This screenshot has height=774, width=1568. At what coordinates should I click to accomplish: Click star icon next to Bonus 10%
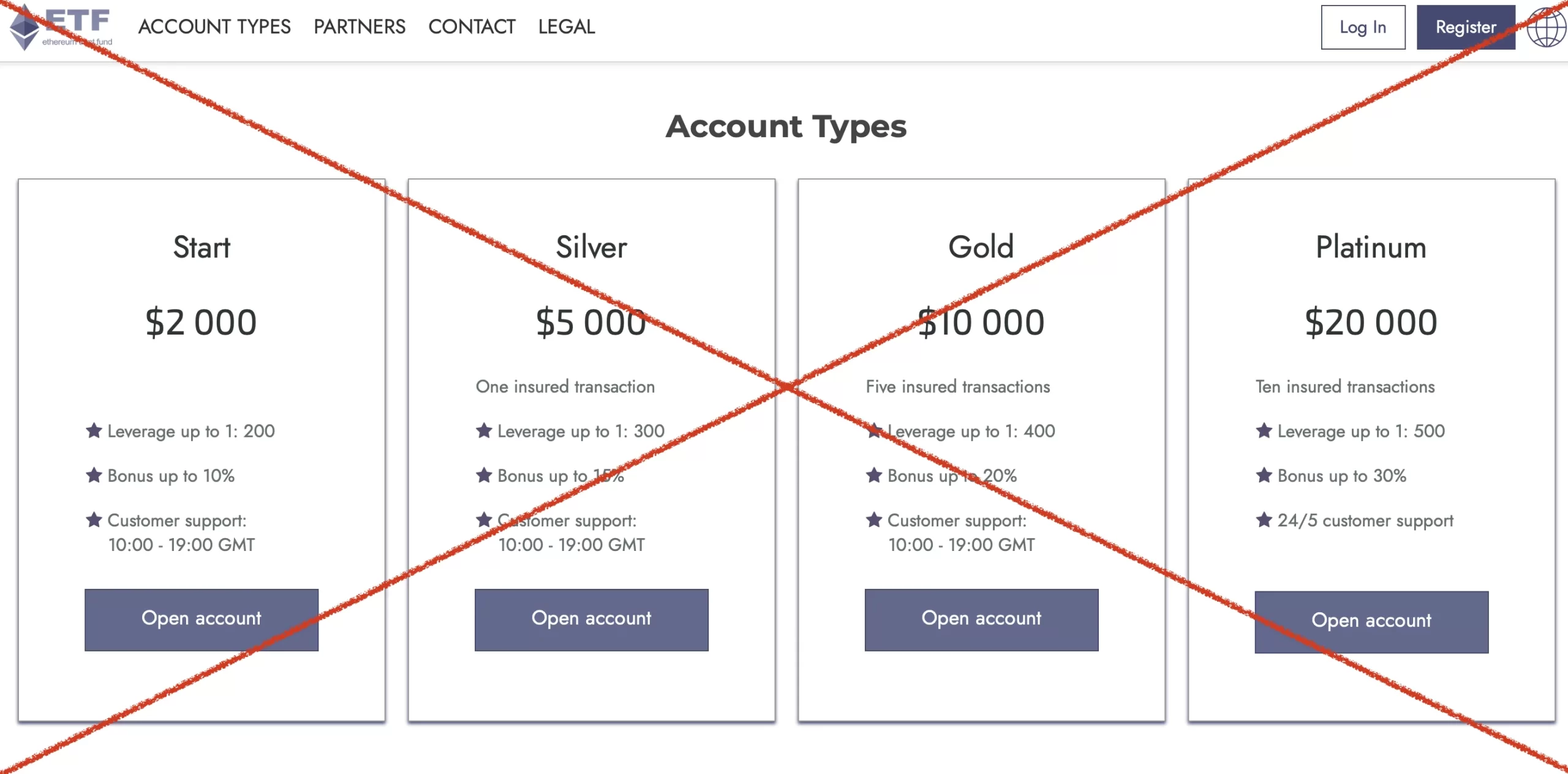(94, 475)
